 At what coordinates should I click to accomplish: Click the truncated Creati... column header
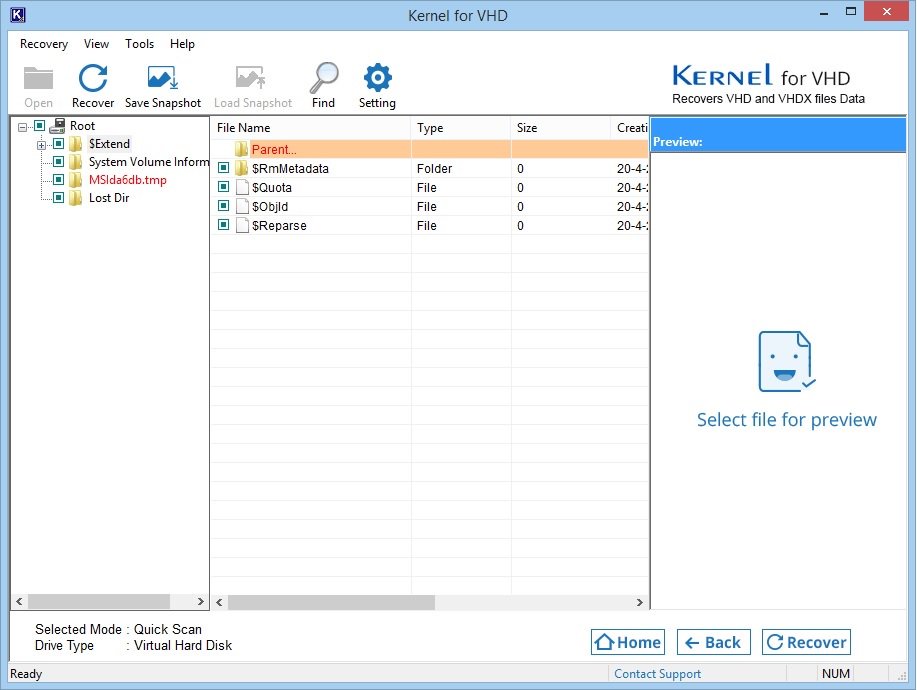click(x=630, y=127)
